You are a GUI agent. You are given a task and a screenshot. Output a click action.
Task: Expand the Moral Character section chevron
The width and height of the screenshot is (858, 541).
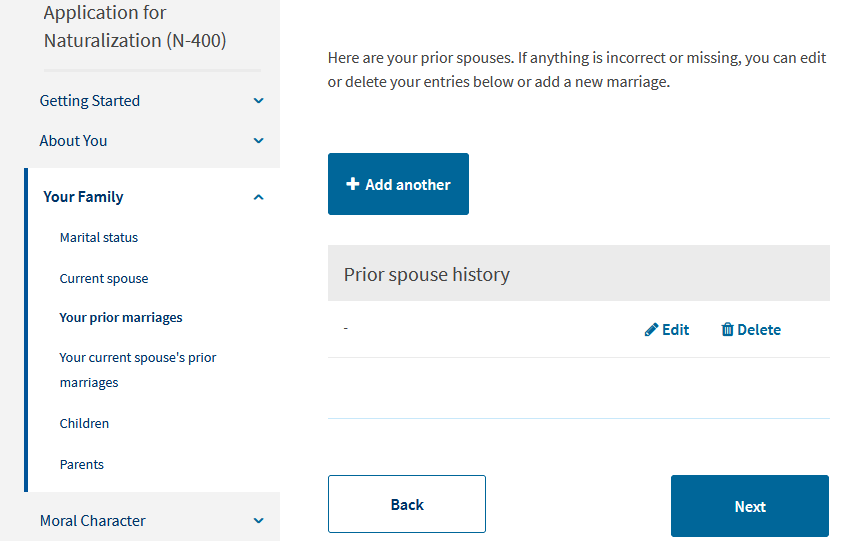[x=259, y=521]
